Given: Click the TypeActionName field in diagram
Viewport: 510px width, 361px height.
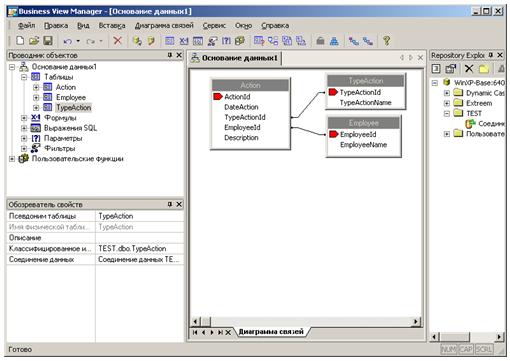Looking at the screenshot, I should [365, 103].
